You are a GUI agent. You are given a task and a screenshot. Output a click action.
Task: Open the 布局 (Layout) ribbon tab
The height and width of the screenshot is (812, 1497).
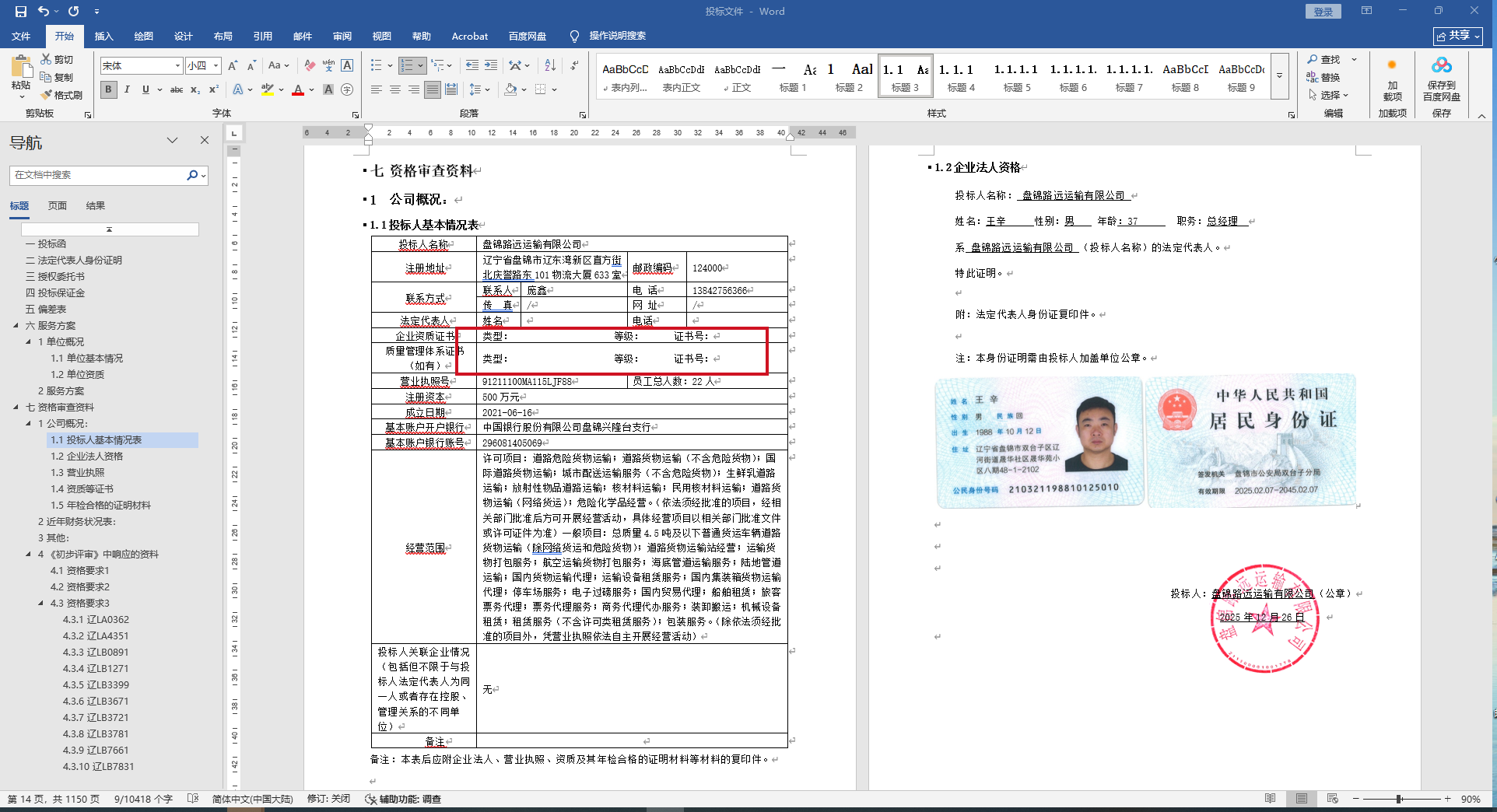[x=223, y=36]
